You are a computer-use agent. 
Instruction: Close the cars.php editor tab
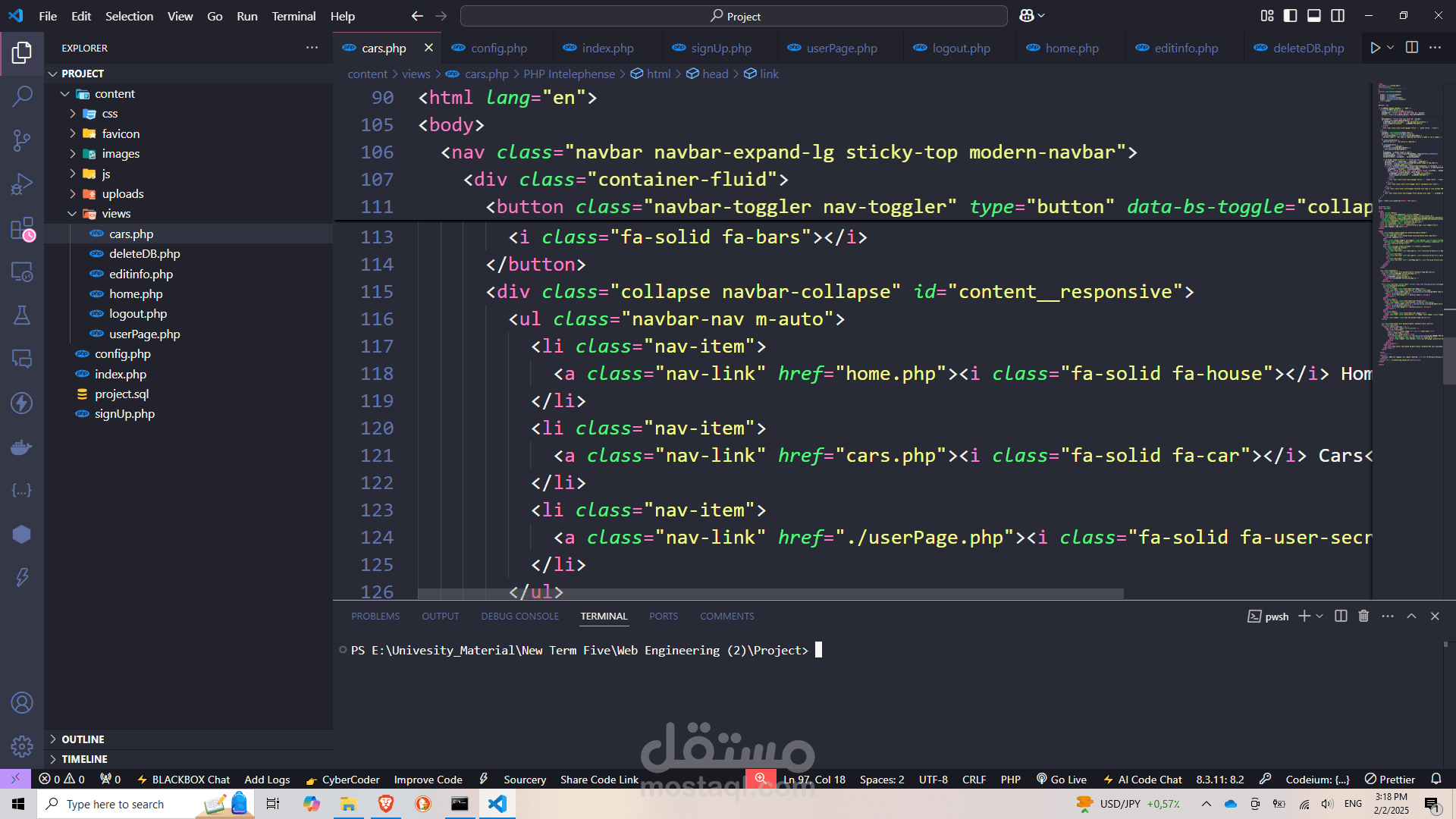tap(428, 48)
